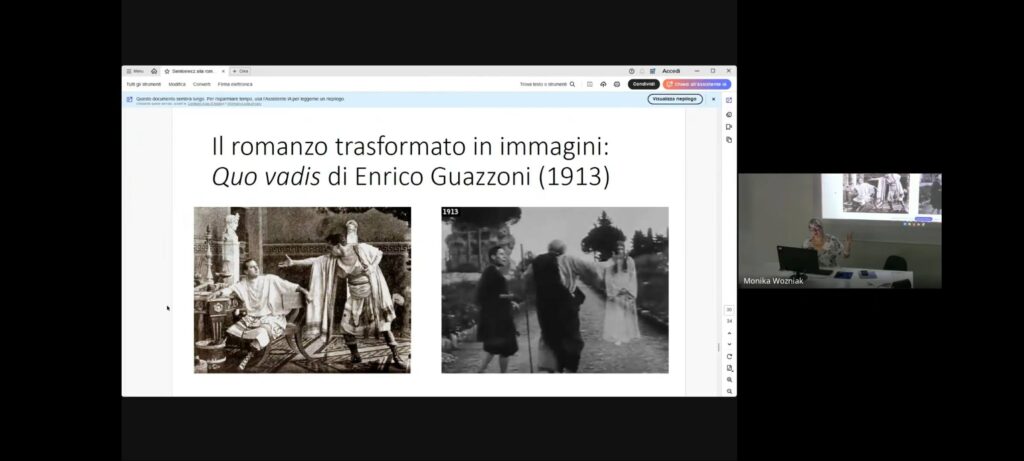The image size is (1024, 461).
Task: Click the zoom in magnifier icon
Action: click(729, 380)
